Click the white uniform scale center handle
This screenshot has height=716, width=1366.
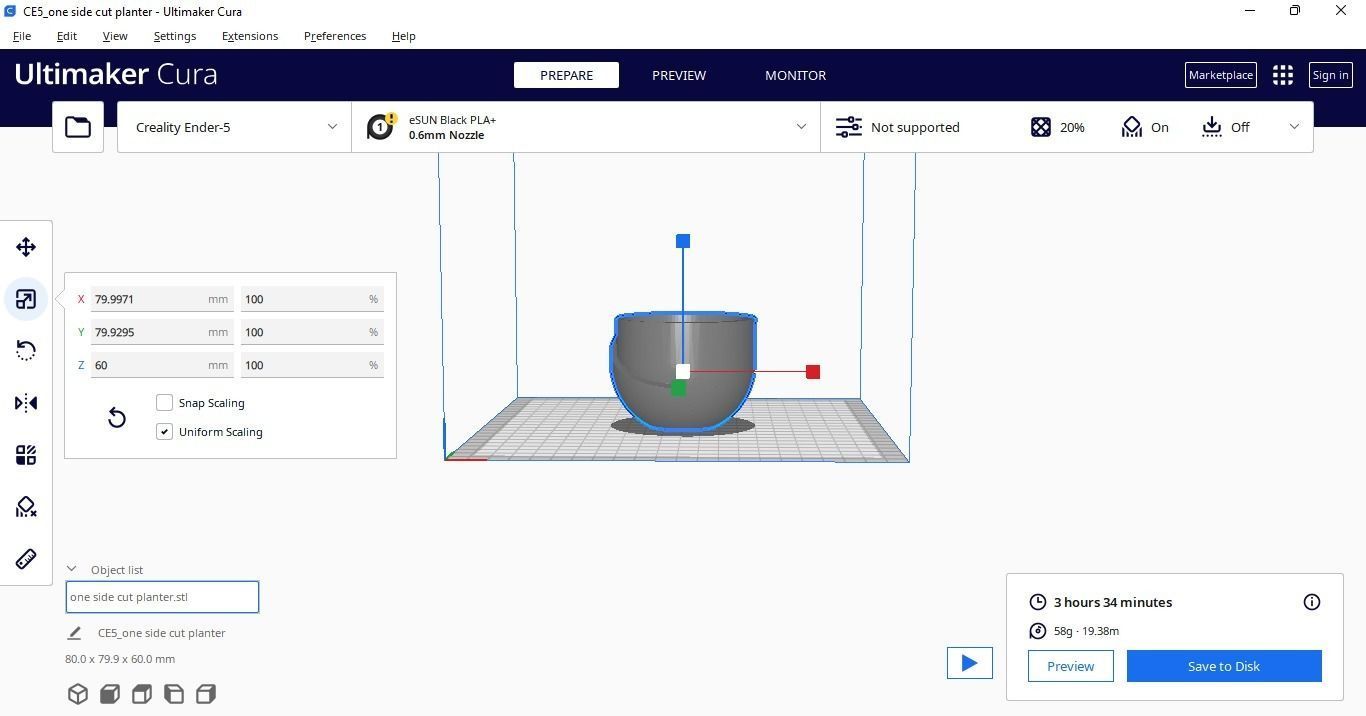683,372
